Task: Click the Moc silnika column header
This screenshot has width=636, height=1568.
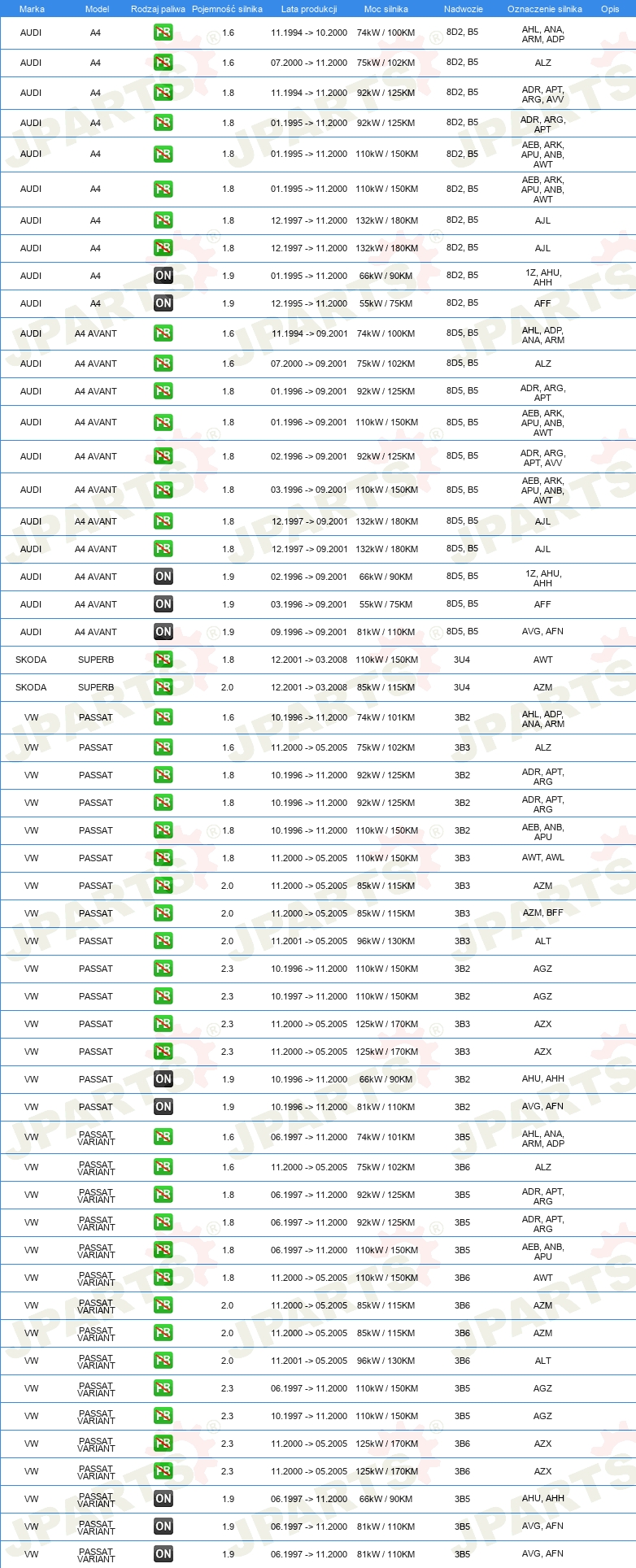Action: point(386,9)
